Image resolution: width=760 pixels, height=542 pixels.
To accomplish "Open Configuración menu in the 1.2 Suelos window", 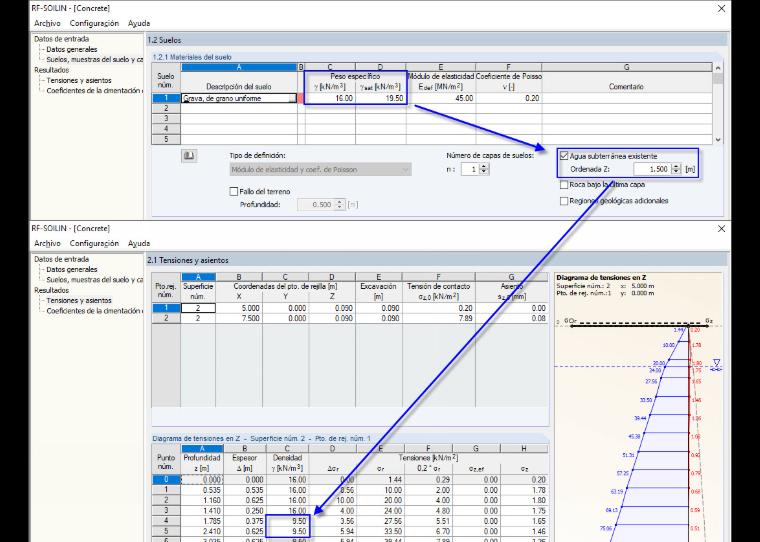I will (x=94, y=23).
